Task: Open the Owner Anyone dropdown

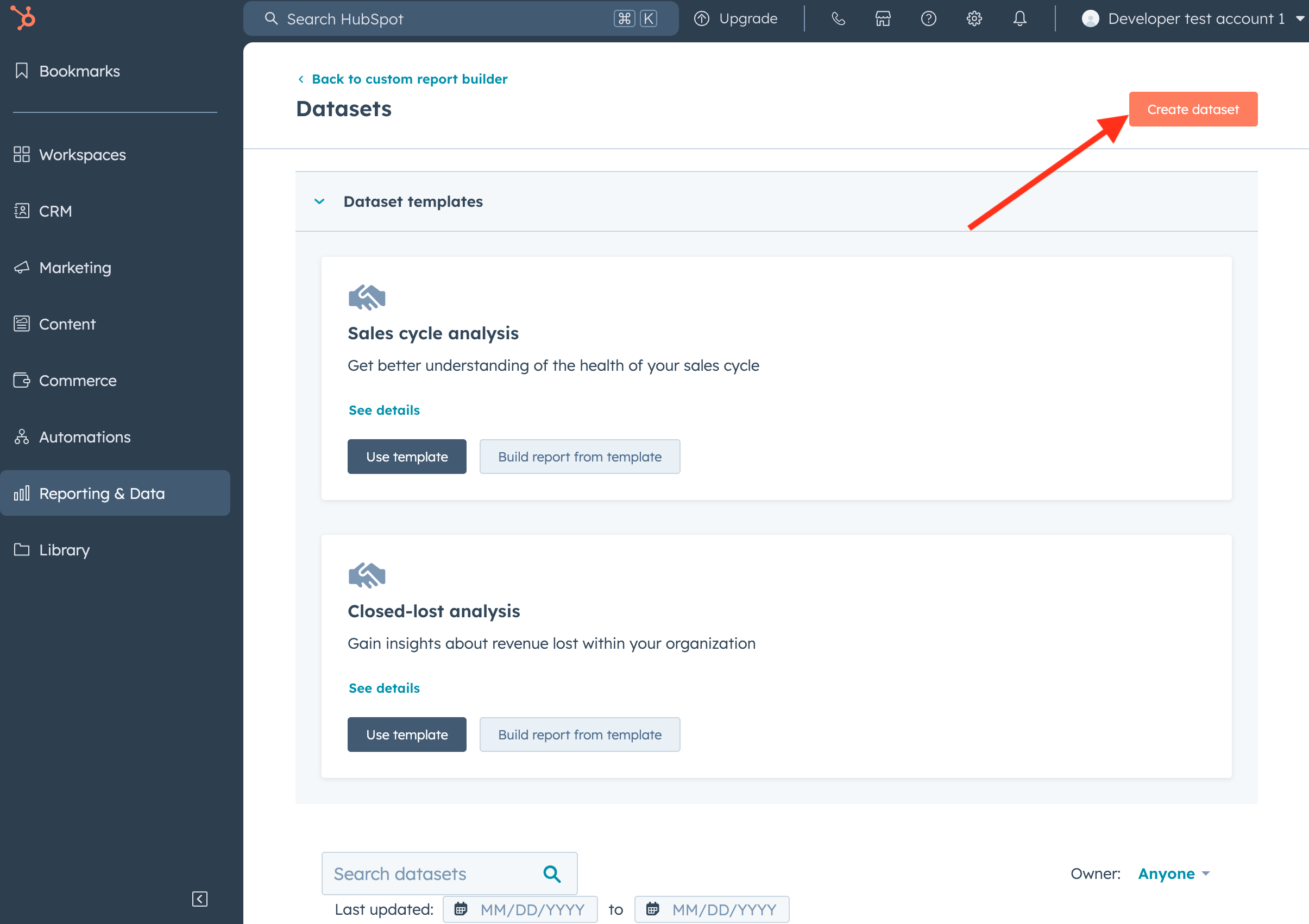Action: 1174,874
